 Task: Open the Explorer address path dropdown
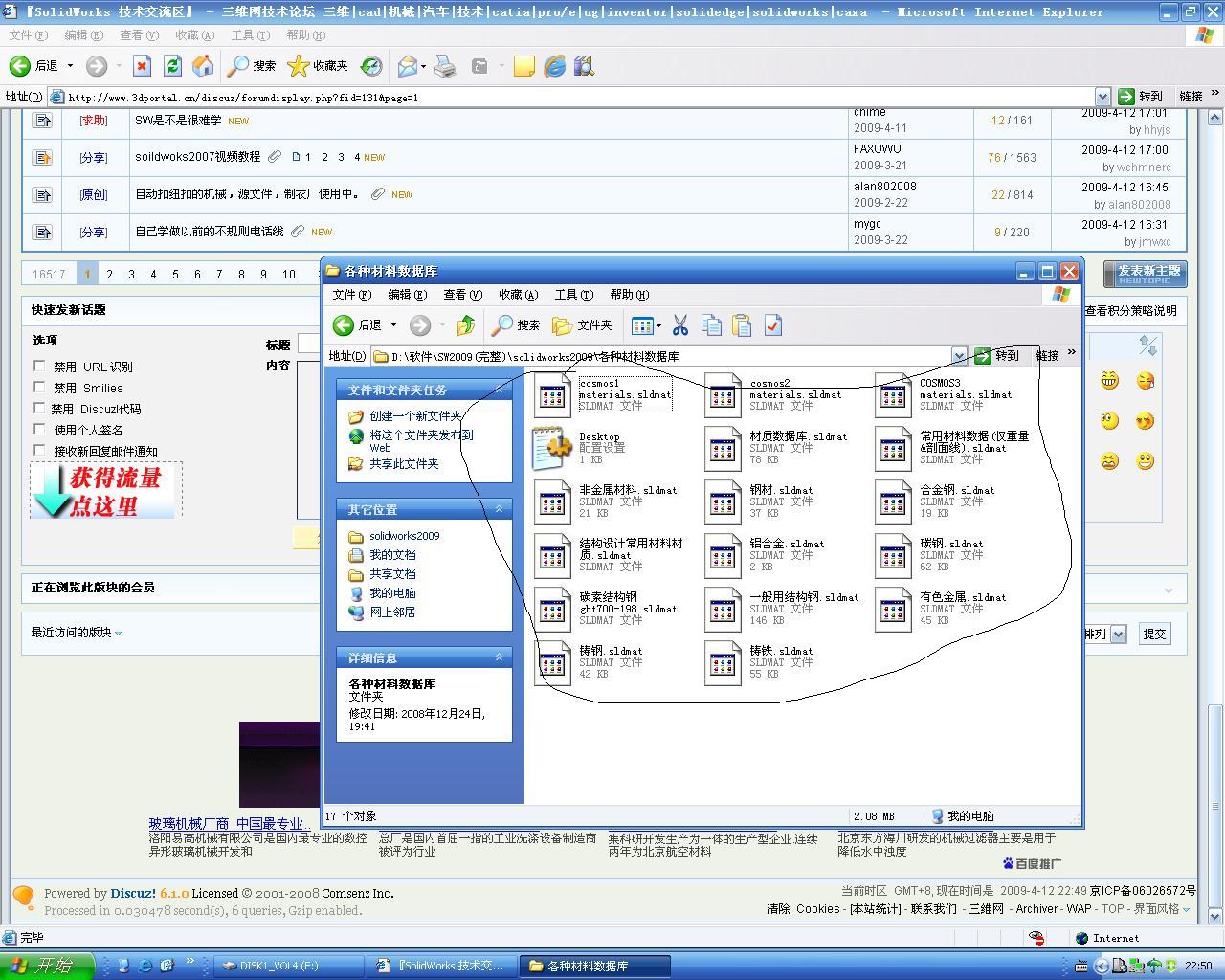pyautogui.click(x=959, y=356)
